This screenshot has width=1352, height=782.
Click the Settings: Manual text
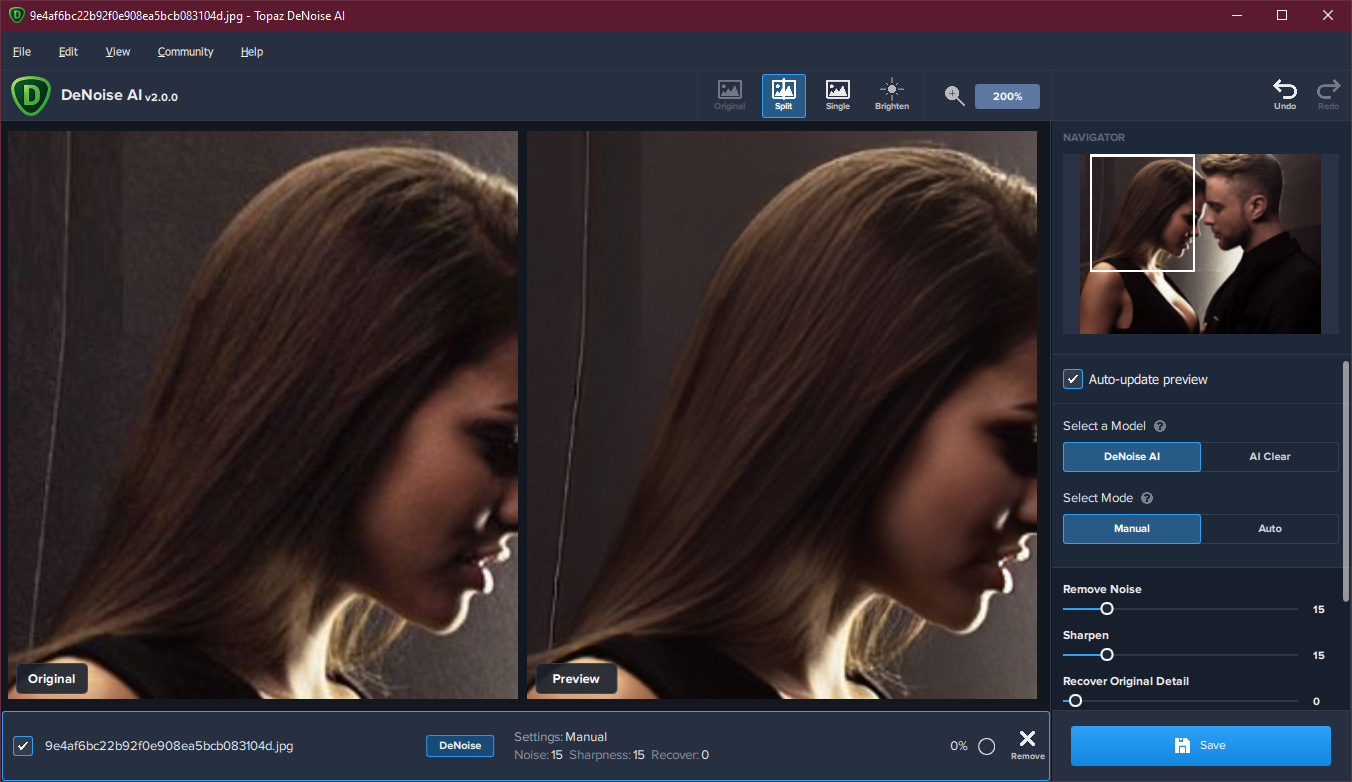click(x=560, y=737)
